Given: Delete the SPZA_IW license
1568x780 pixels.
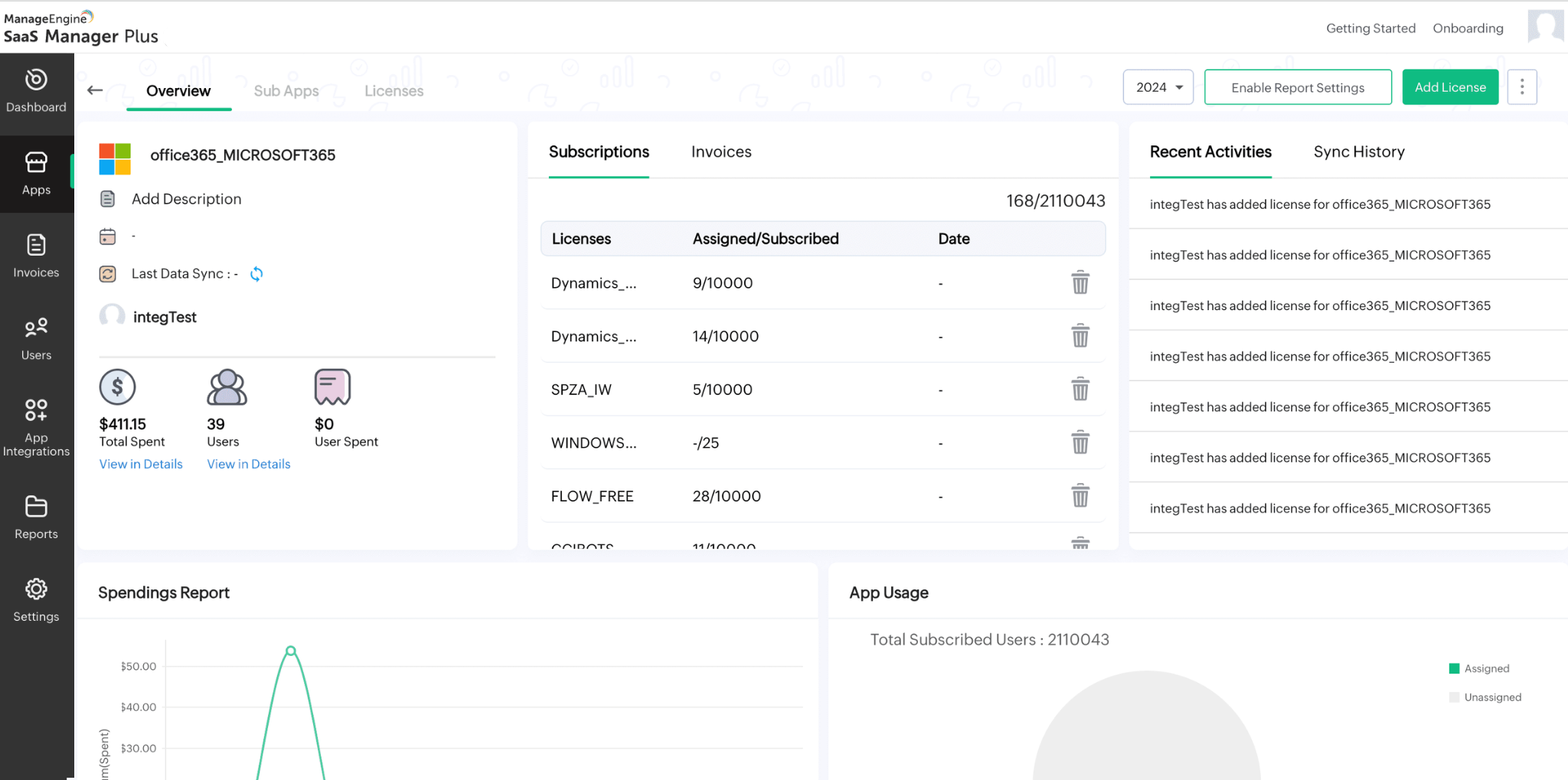Looking at the screenshot, I should pos(1080,389).
